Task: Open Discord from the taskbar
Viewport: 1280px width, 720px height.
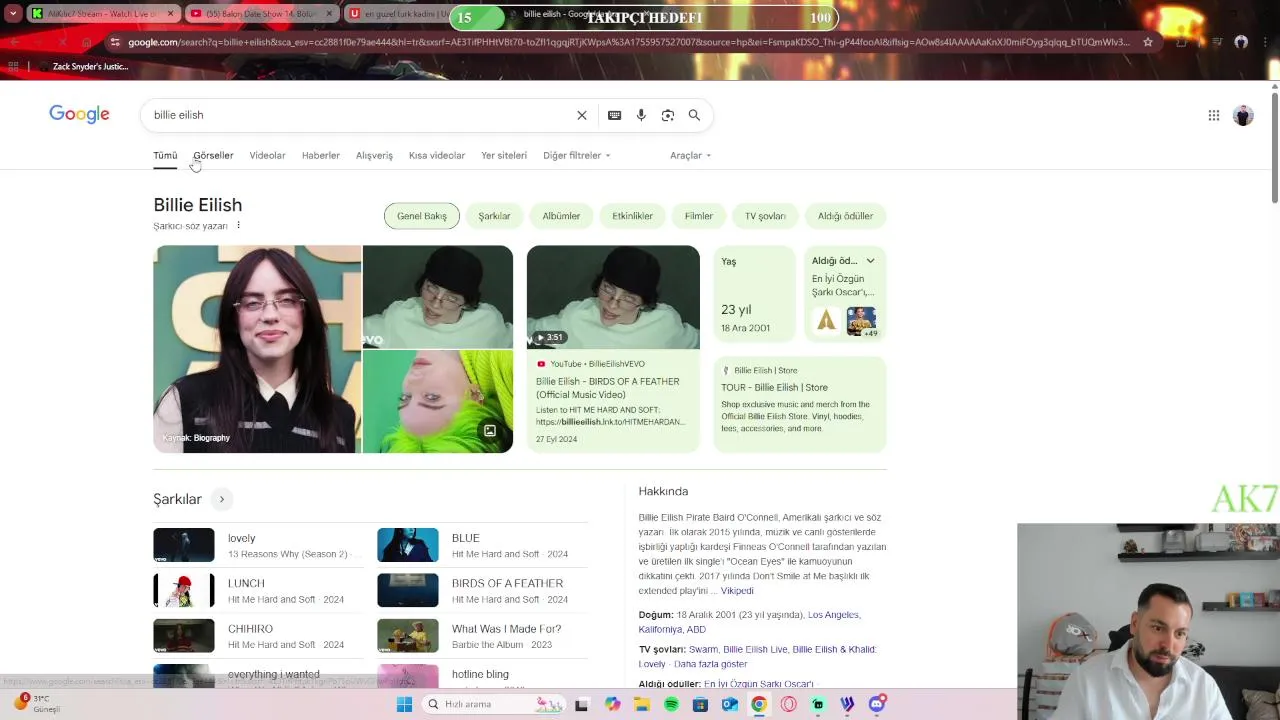Action: tap(877, 704)
